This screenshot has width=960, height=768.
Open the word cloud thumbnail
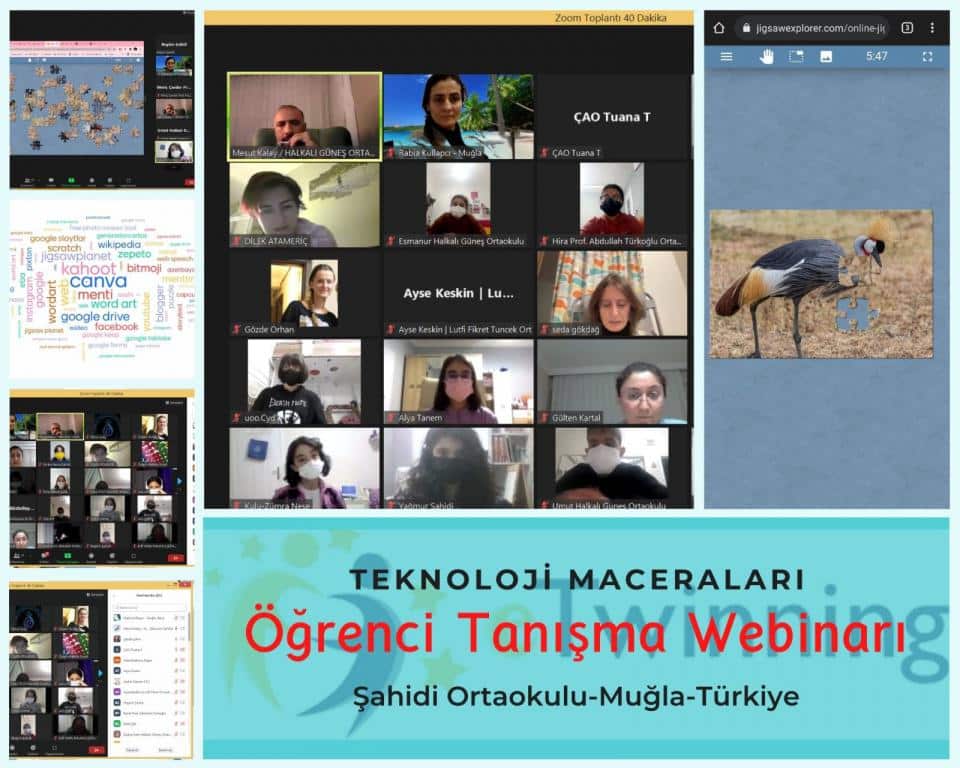[101, 288]
